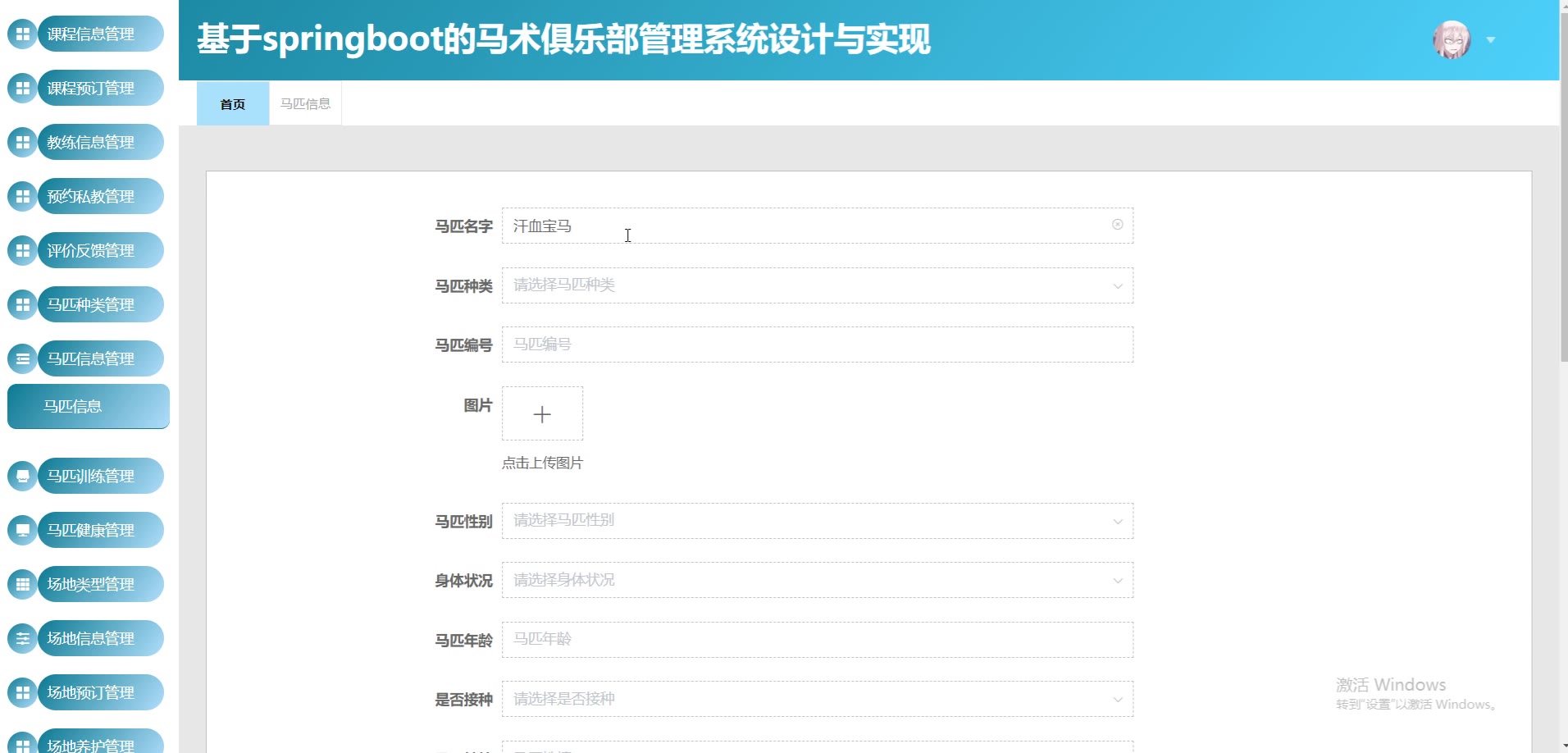Open the 课程信息管理 menu
The height and width of the screenshot is (753, 1568).
coord(101,34)
